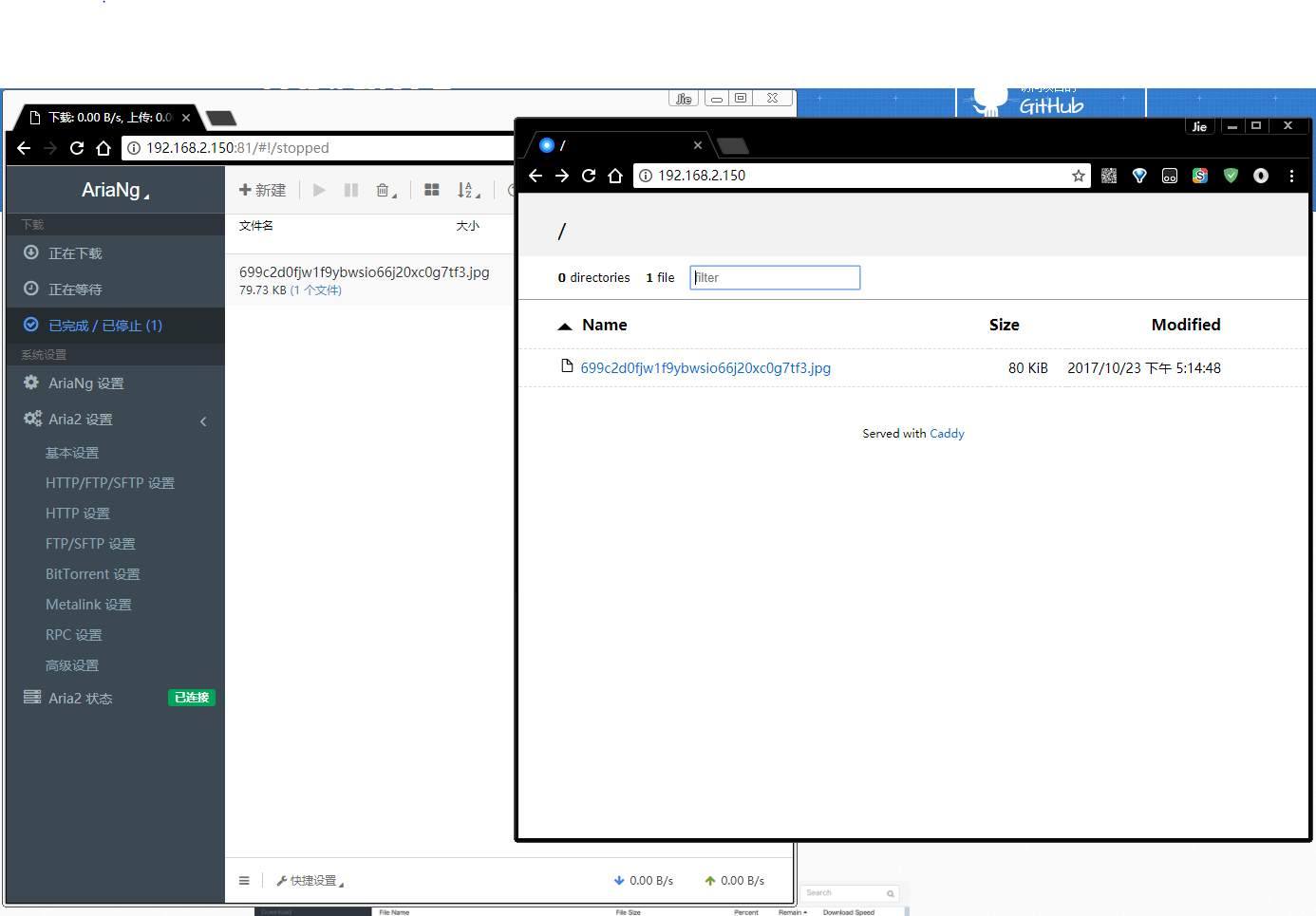Open new tab in Caddy browser window
Screen dimensions: 1316x916
[x=733, y=145]
